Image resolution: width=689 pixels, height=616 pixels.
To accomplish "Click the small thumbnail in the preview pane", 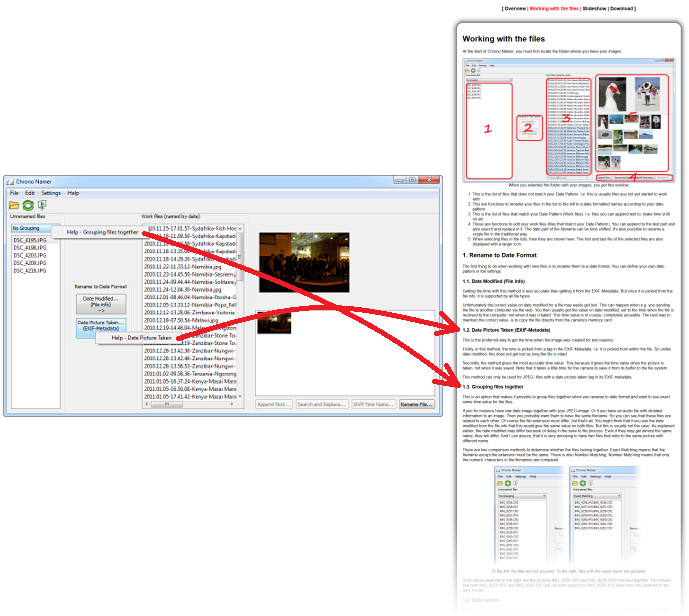I will (x=274, y=322).
